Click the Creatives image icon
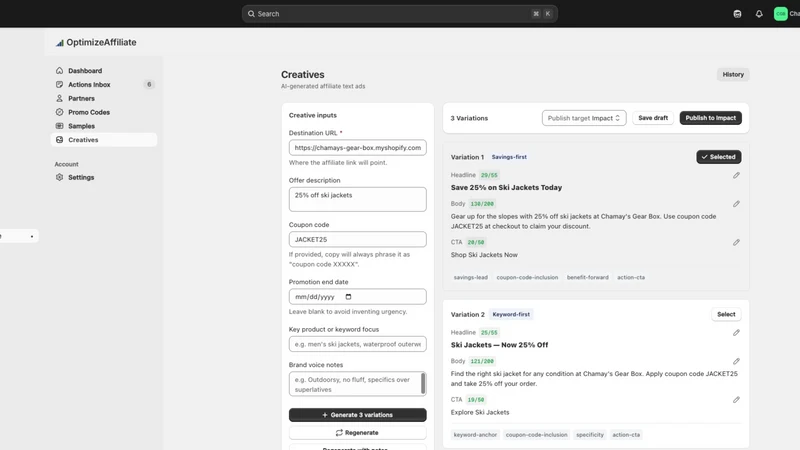Screen dimensions: 800x450 click(x=59, y=139)
